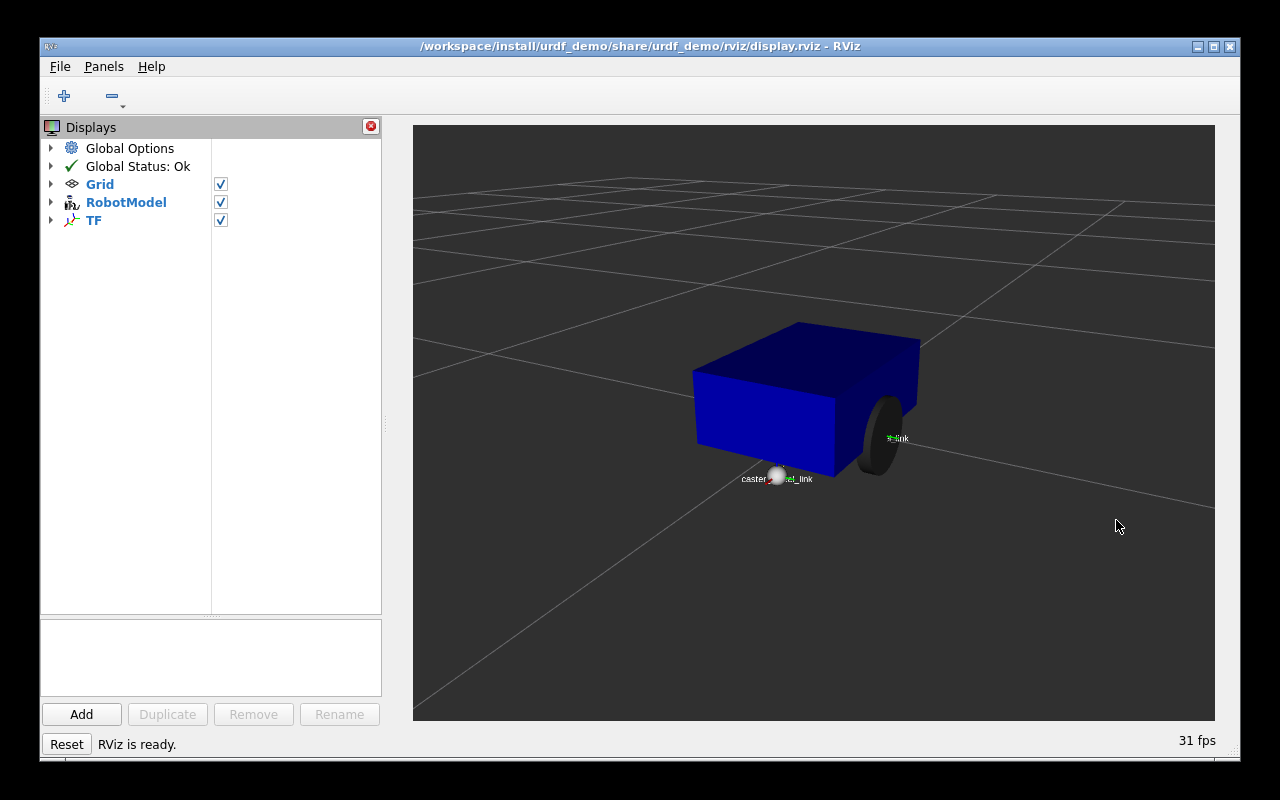
Task: Click the RobotModel robot icon
Action: [72, 202]
